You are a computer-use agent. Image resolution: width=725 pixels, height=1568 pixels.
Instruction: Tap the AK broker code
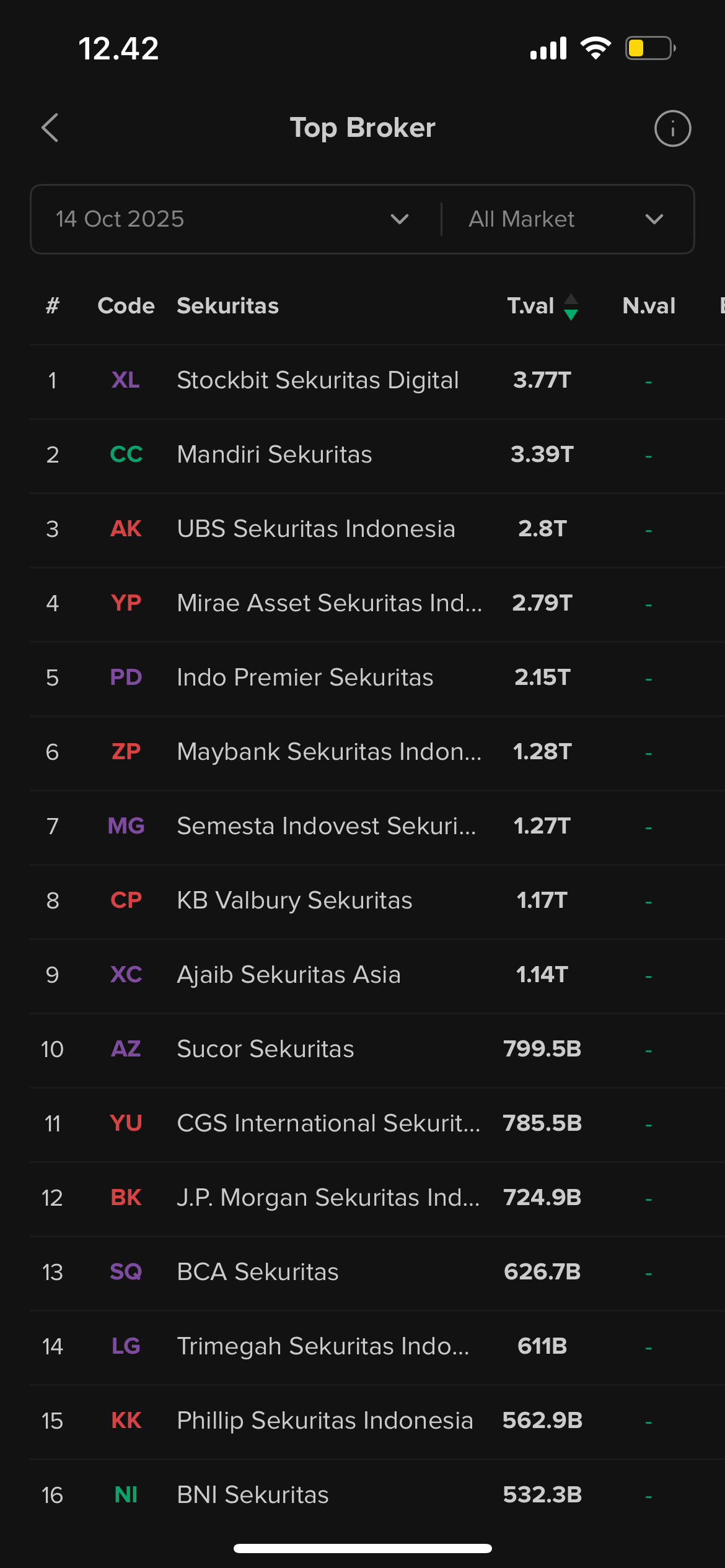[126, 529]
